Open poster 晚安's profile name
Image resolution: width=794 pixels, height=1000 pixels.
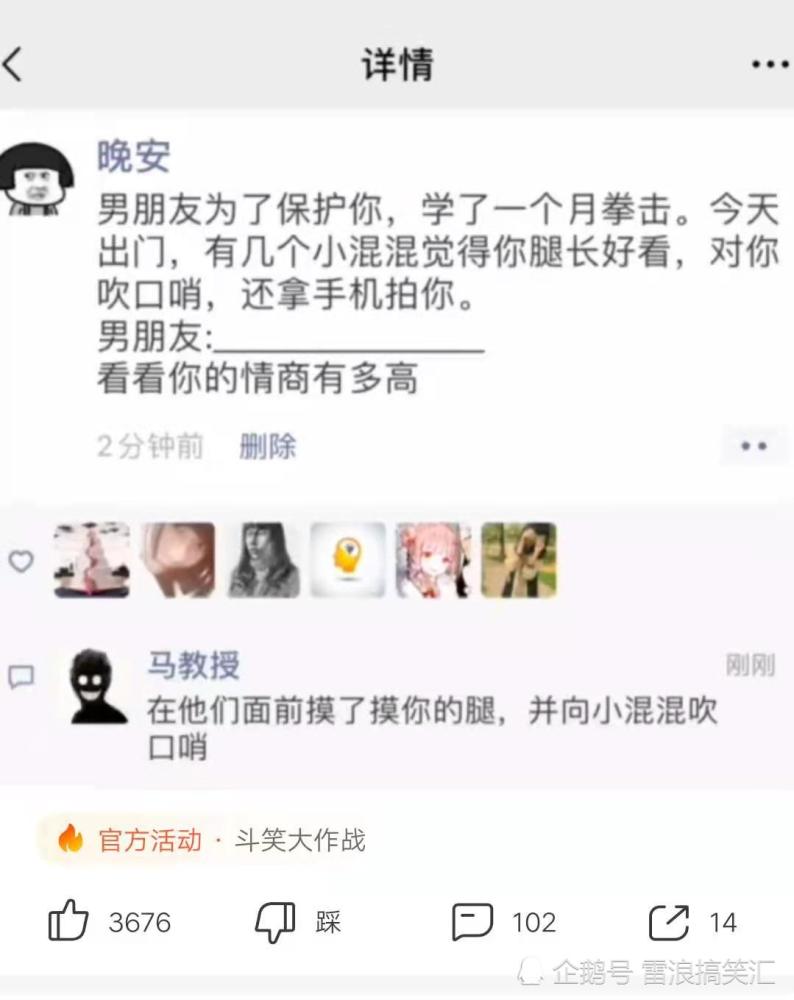tap(134, 156)
